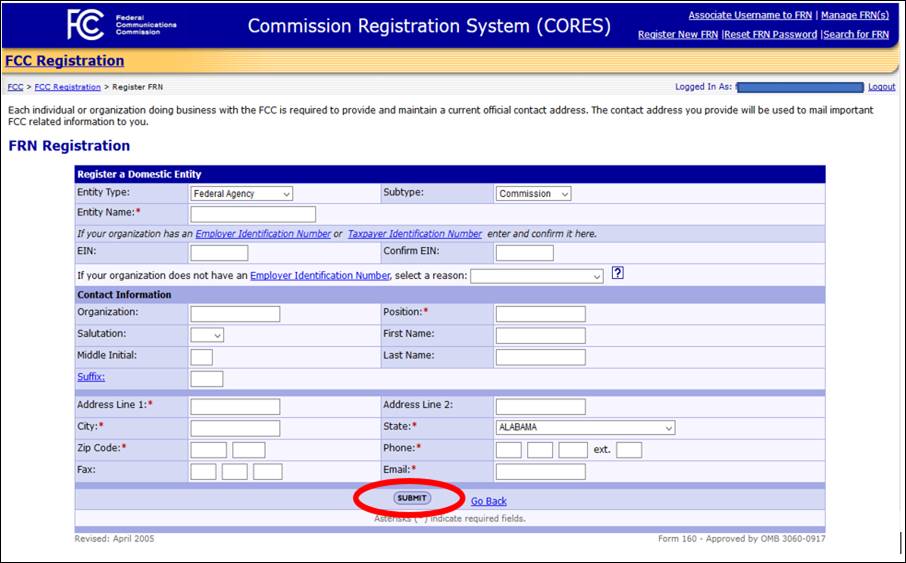Click Reset FRN Password link
This screenshot has width=906, height=563.
pyautogui.click(x=771, y=35)
